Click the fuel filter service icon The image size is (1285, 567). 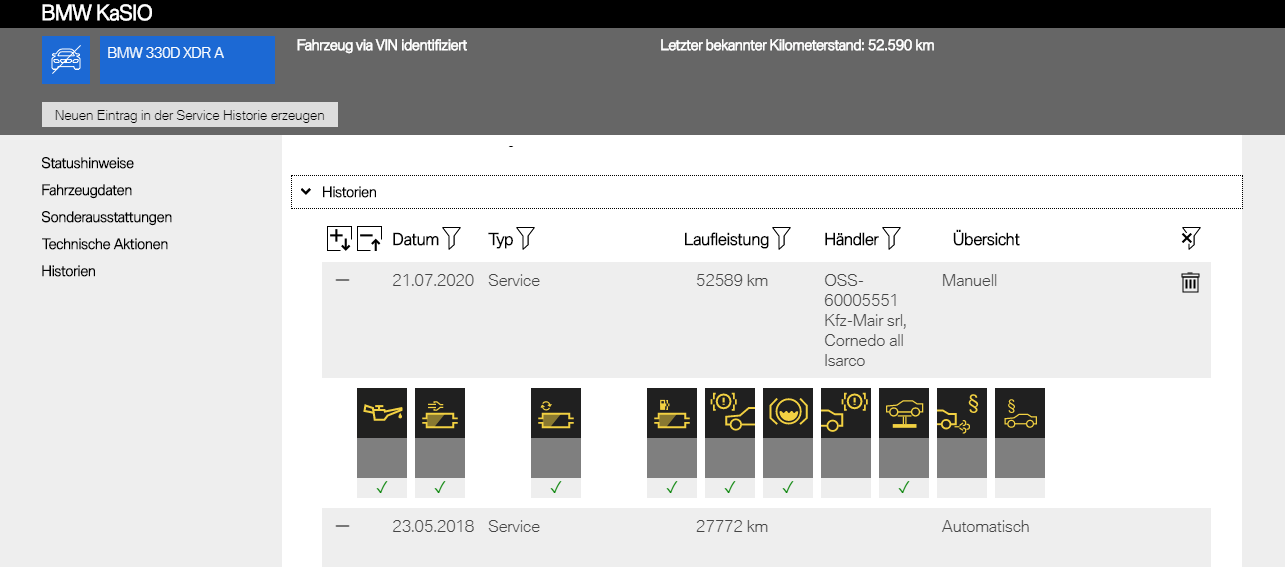(672, 413)
